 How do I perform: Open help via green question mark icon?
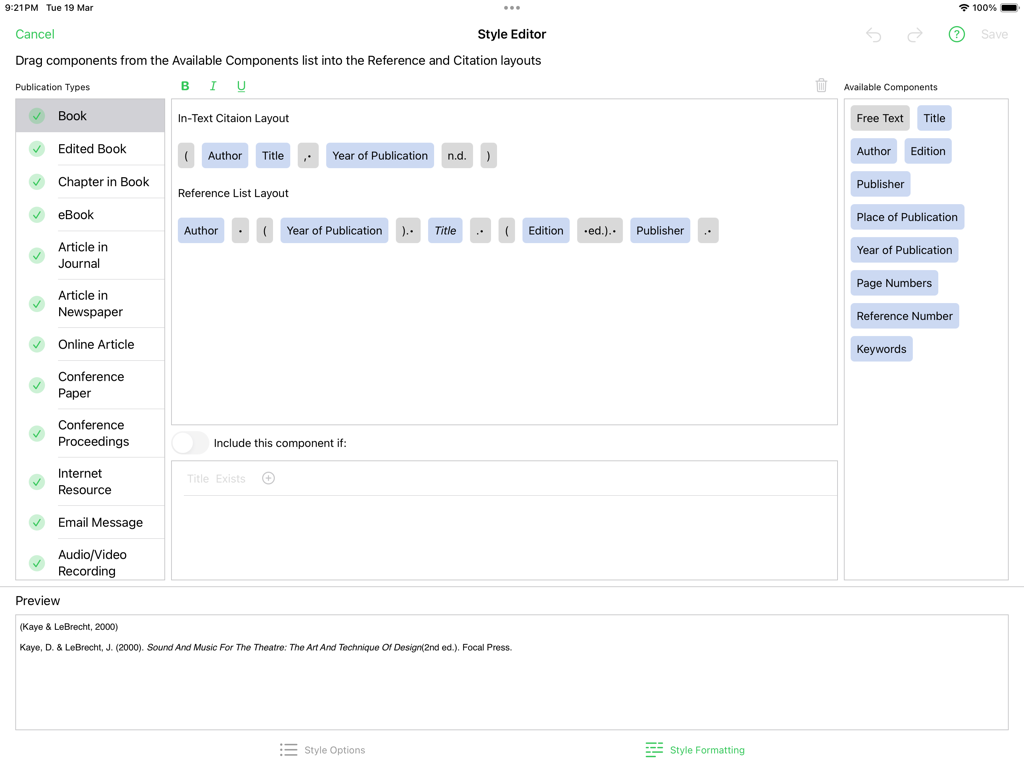point(956,34)
